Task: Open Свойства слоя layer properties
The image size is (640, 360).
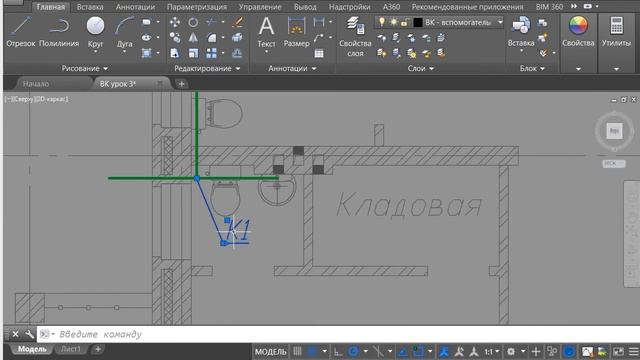Action: pos(355,36)
